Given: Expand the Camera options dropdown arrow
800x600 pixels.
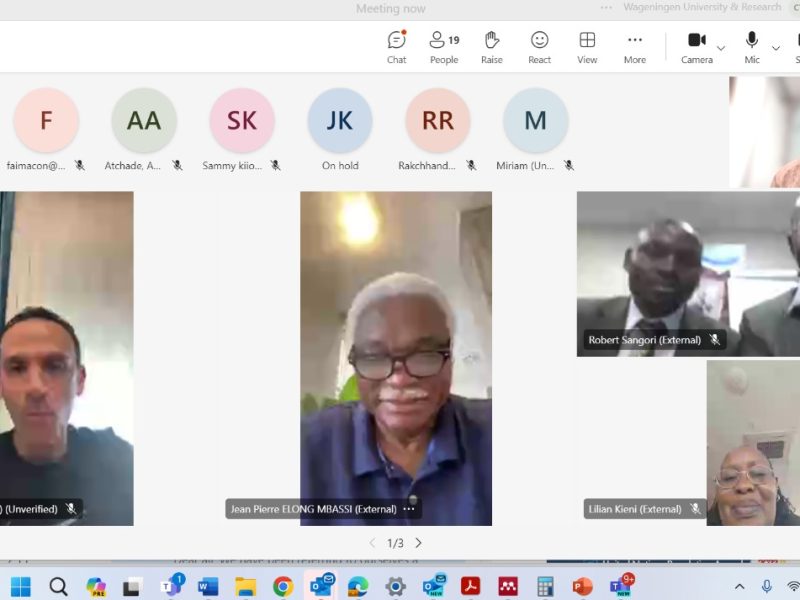Looking at the screenshot, I should tap(721, 48).
